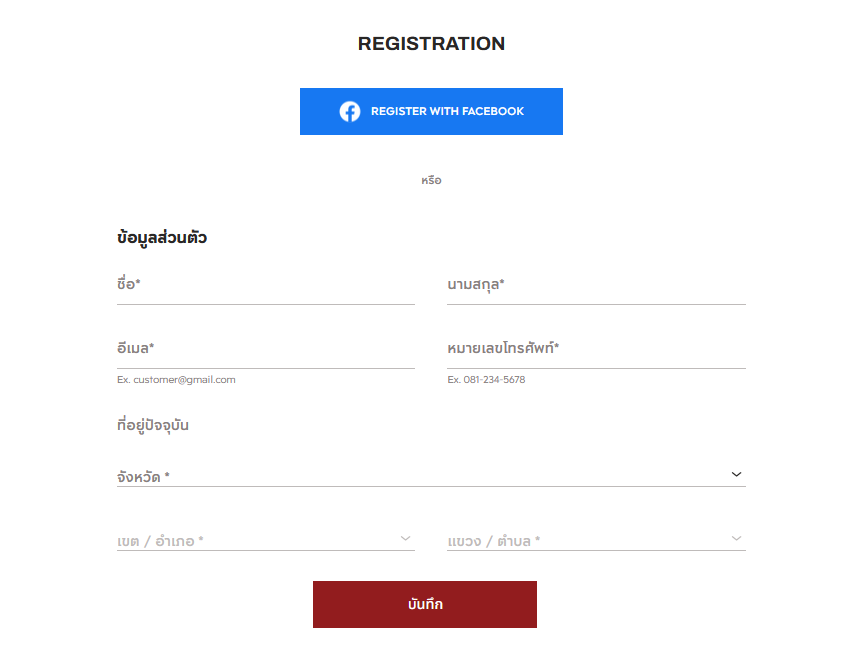Viewport: 846px width, 651px height.
Task: Expand province list via its chevron arrow
Action: click(737, 474)
